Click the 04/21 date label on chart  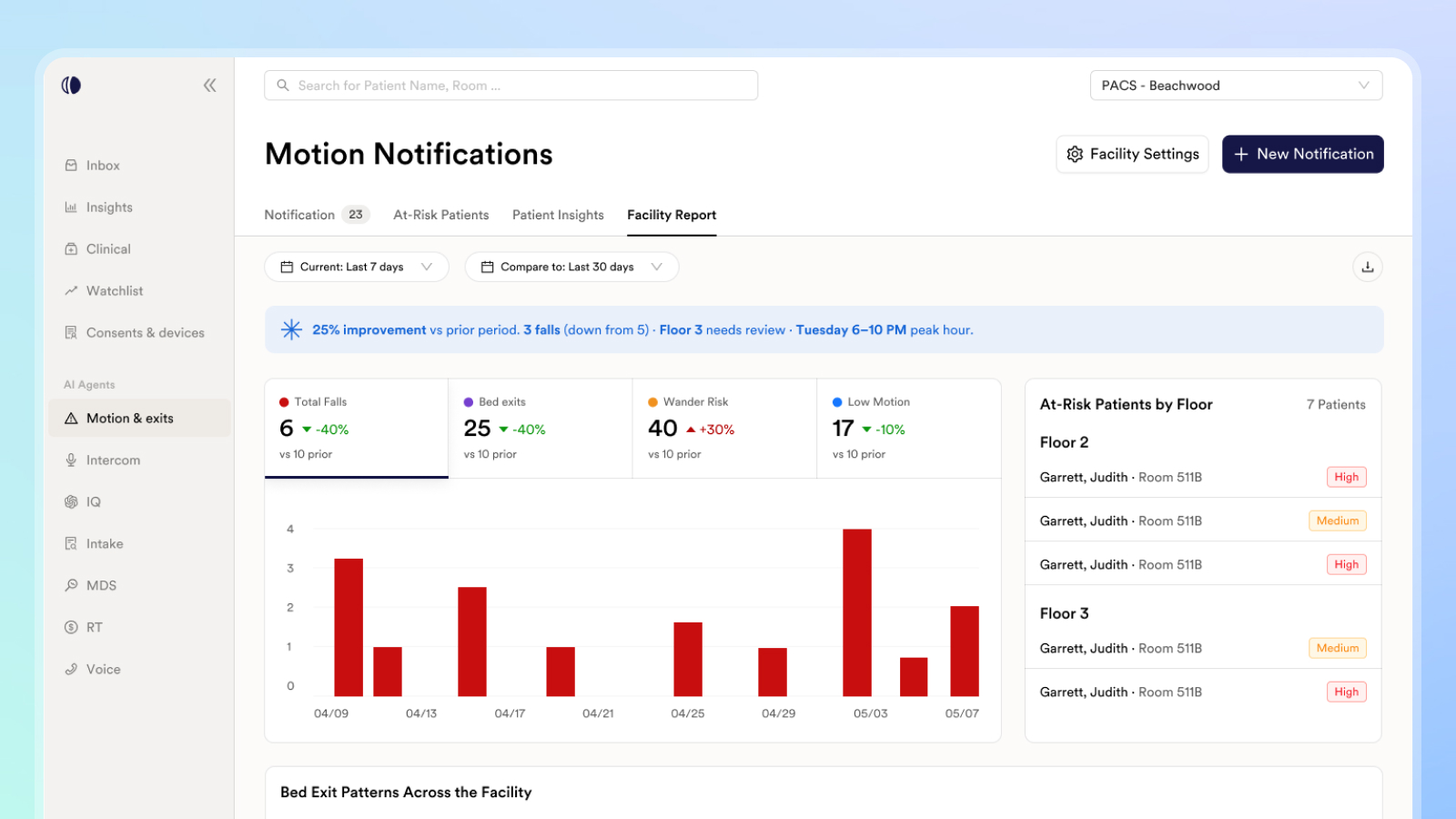coord(598,713)
